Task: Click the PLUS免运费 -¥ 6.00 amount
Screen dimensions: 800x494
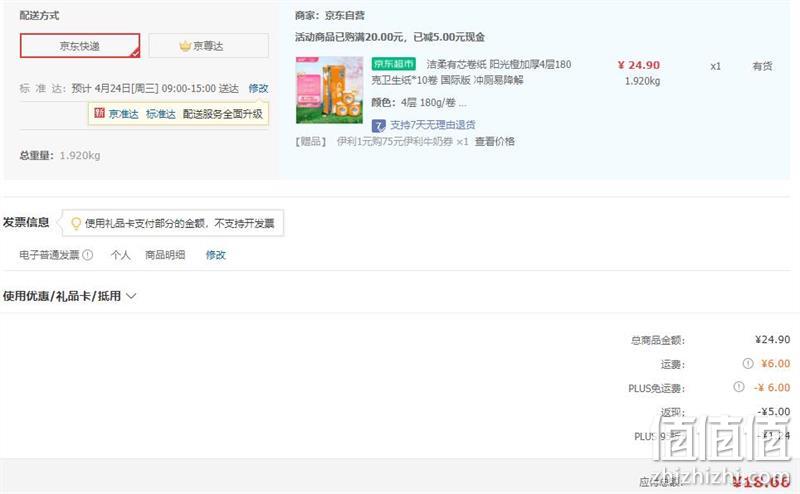Action: [x=772, y=387]
